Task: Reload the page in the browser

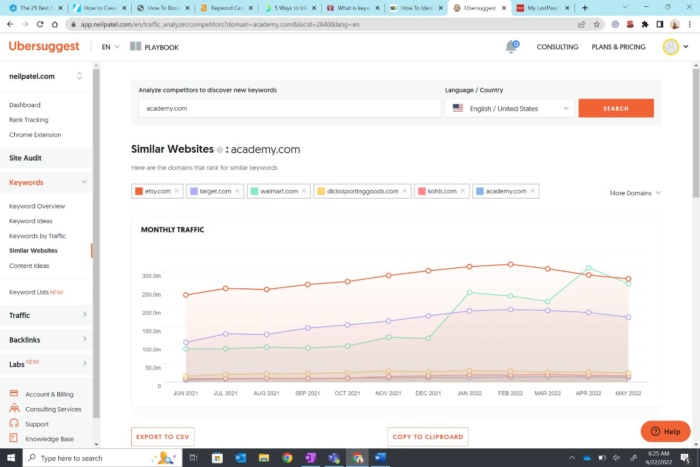Action: coord(40,24)
